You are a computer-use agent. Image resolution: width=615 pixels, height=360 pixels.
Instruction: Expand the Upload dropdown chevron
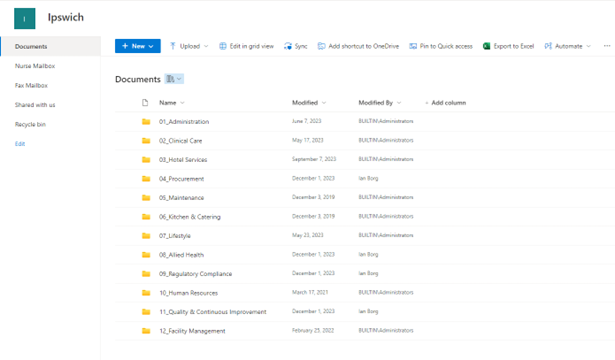pos(206,46)
